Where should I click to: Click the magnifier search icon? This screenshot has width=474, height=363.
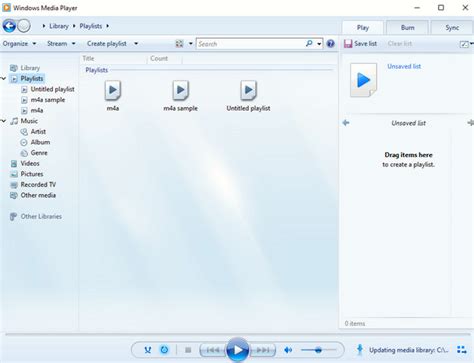(309, 44)
